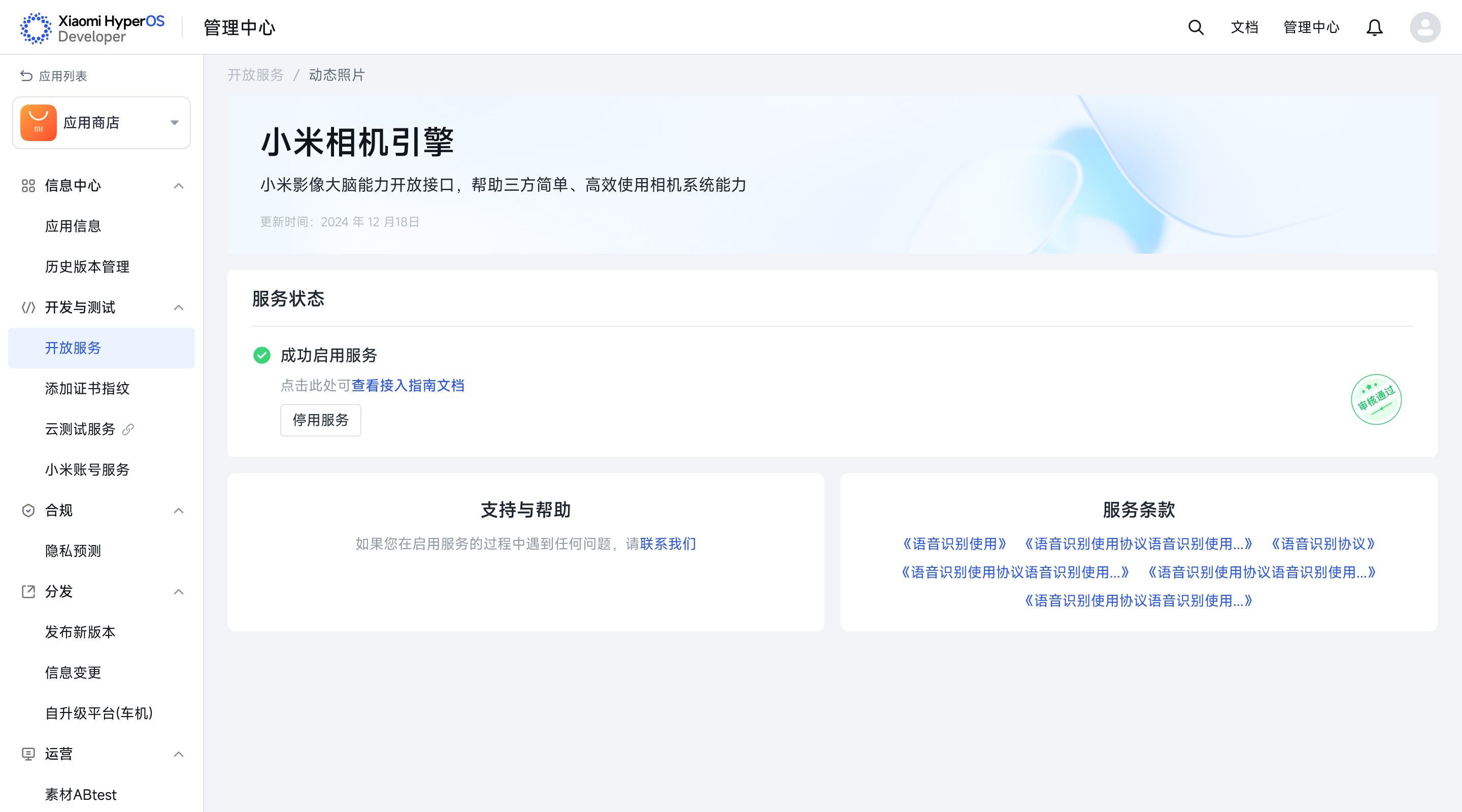
Task: Open the 查看接入指南文档 link
Action: [408, 385]
